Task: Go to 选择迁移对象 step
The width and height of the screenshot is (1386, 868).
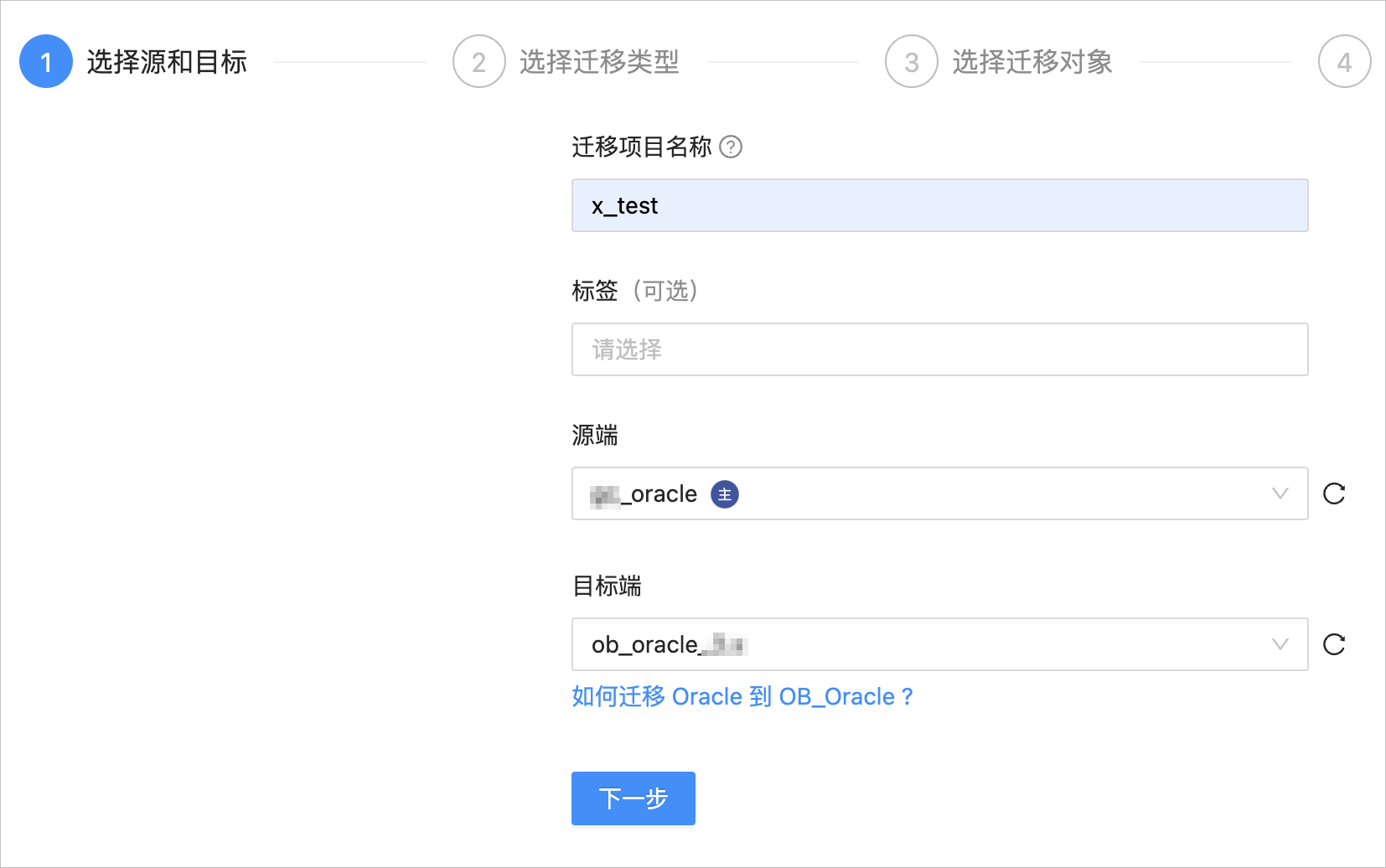Action: pos(1032,61)
